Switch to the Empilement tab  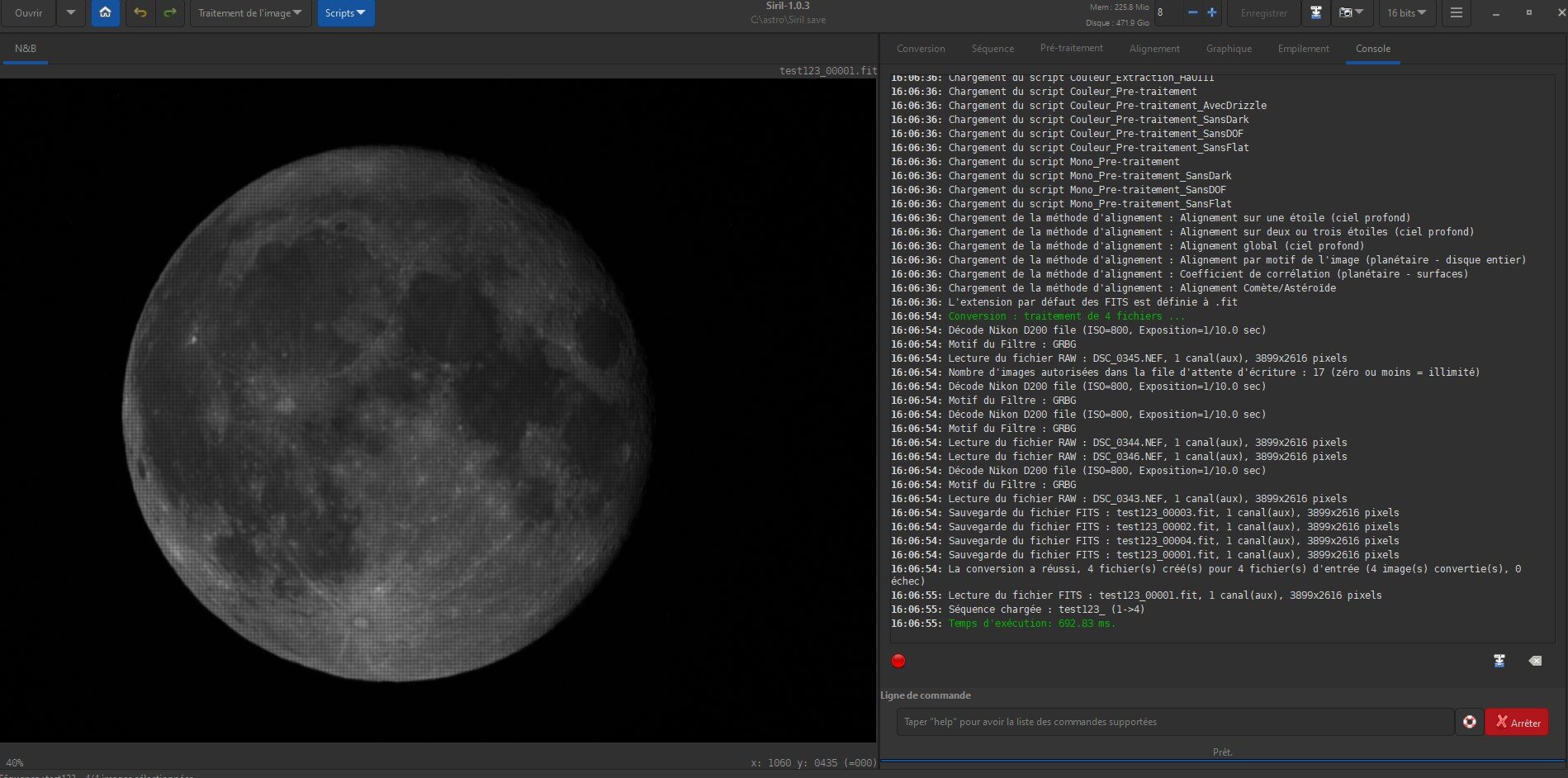1303,49
